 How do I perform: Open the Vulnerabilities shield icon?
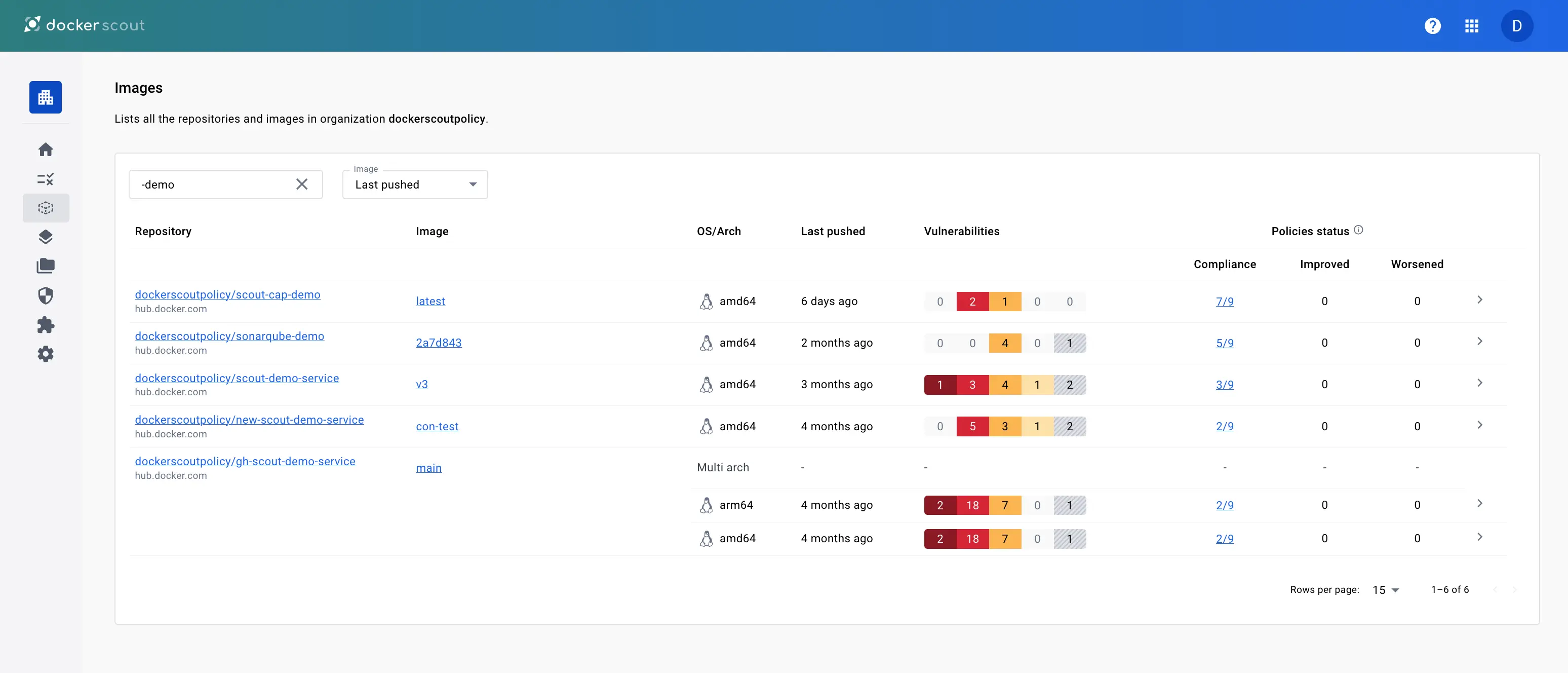pyautogui.click(x=46, y=295)
